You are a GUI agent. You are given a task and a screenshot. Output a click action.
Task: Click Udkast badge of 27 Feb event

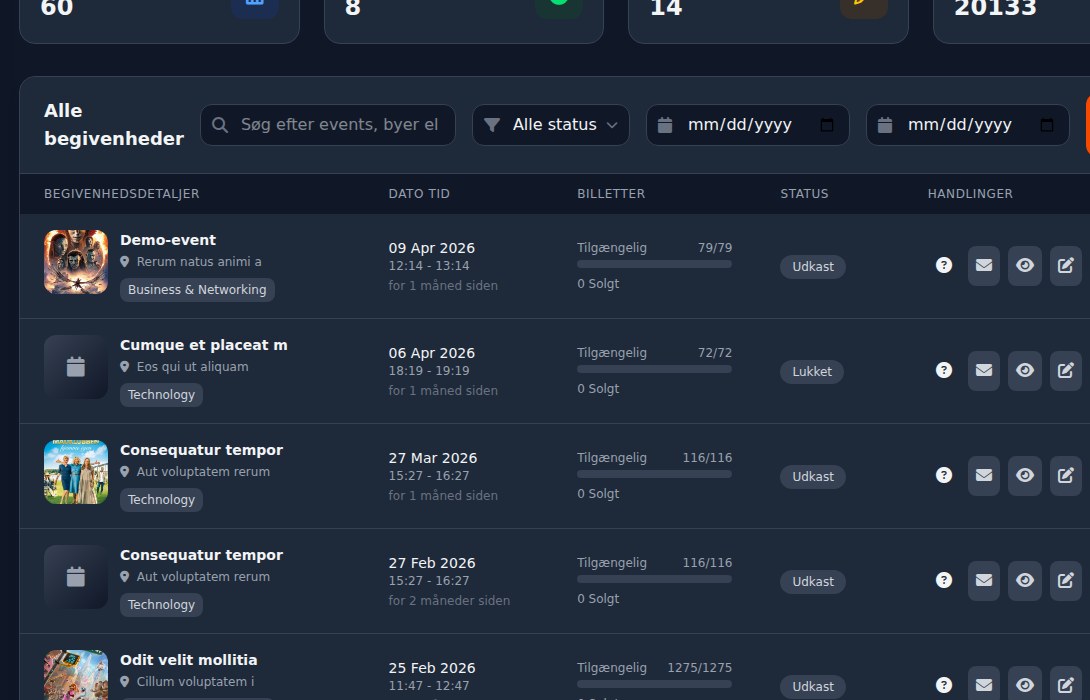813,582
